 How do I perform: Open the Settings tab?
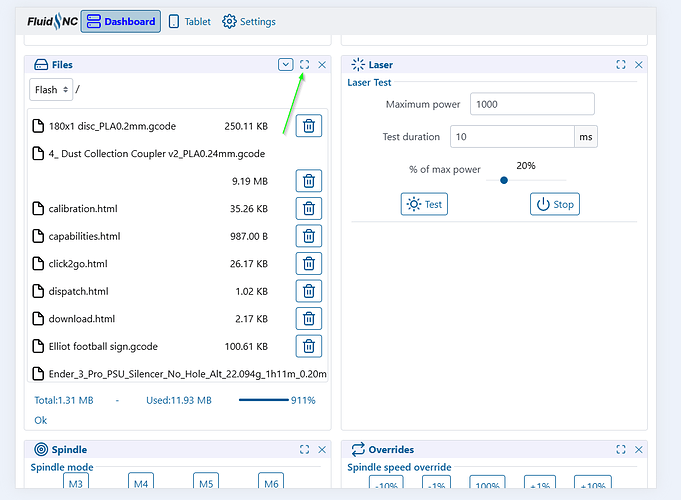click(x=248, y=21)
